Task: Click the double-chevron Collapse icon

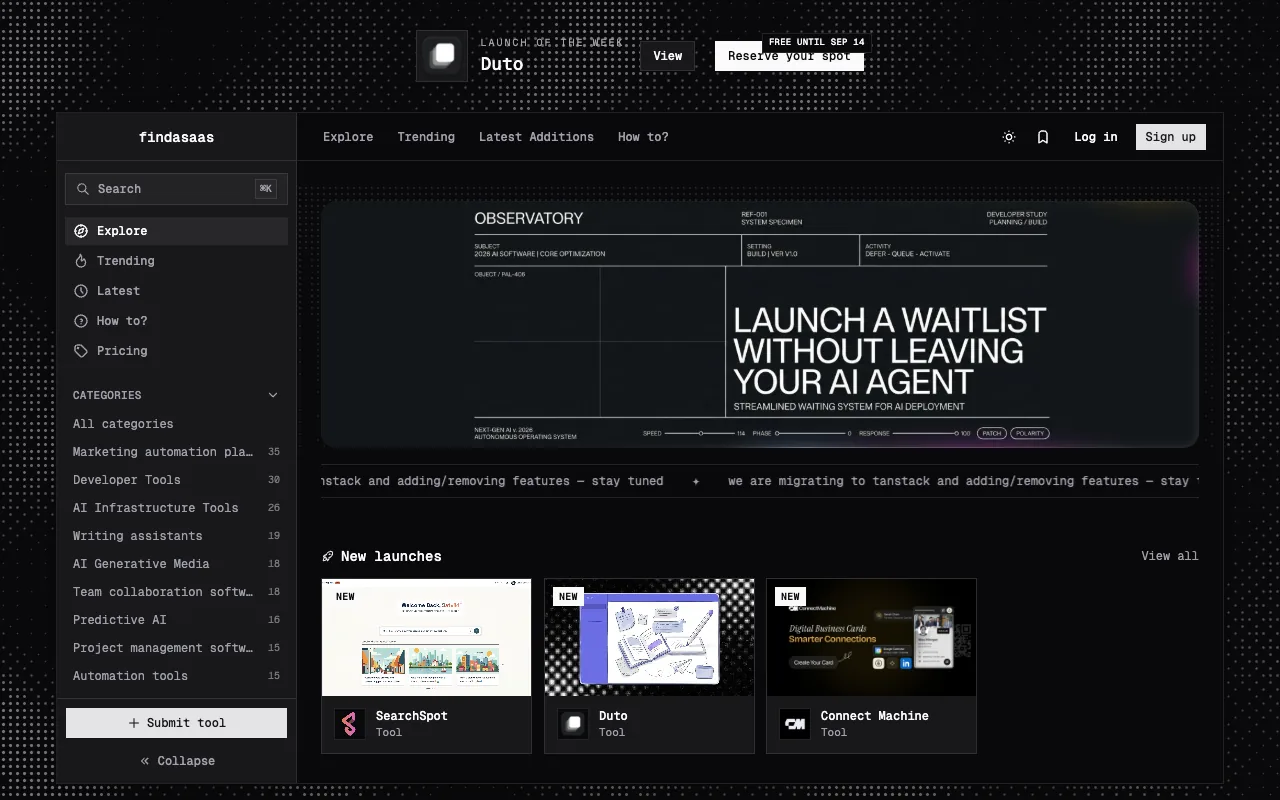Action: point(145,761)
